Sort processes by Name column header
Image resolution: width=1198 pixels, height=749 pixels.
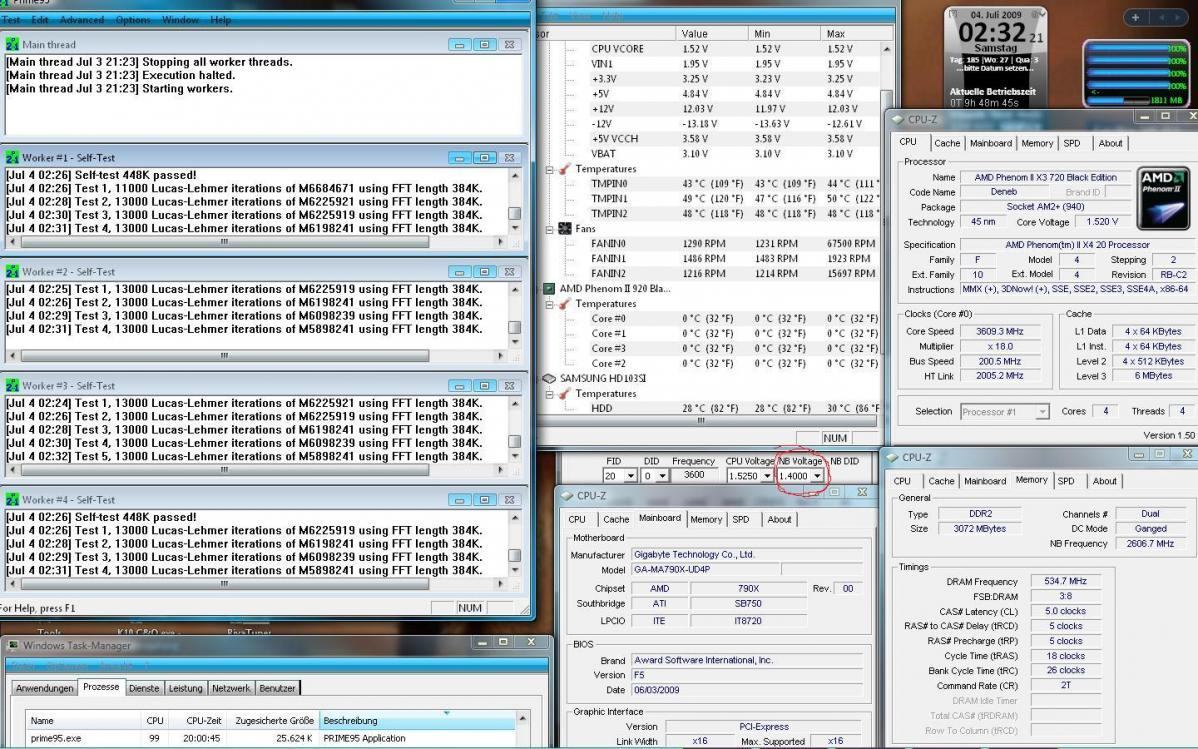coord(83,721)
